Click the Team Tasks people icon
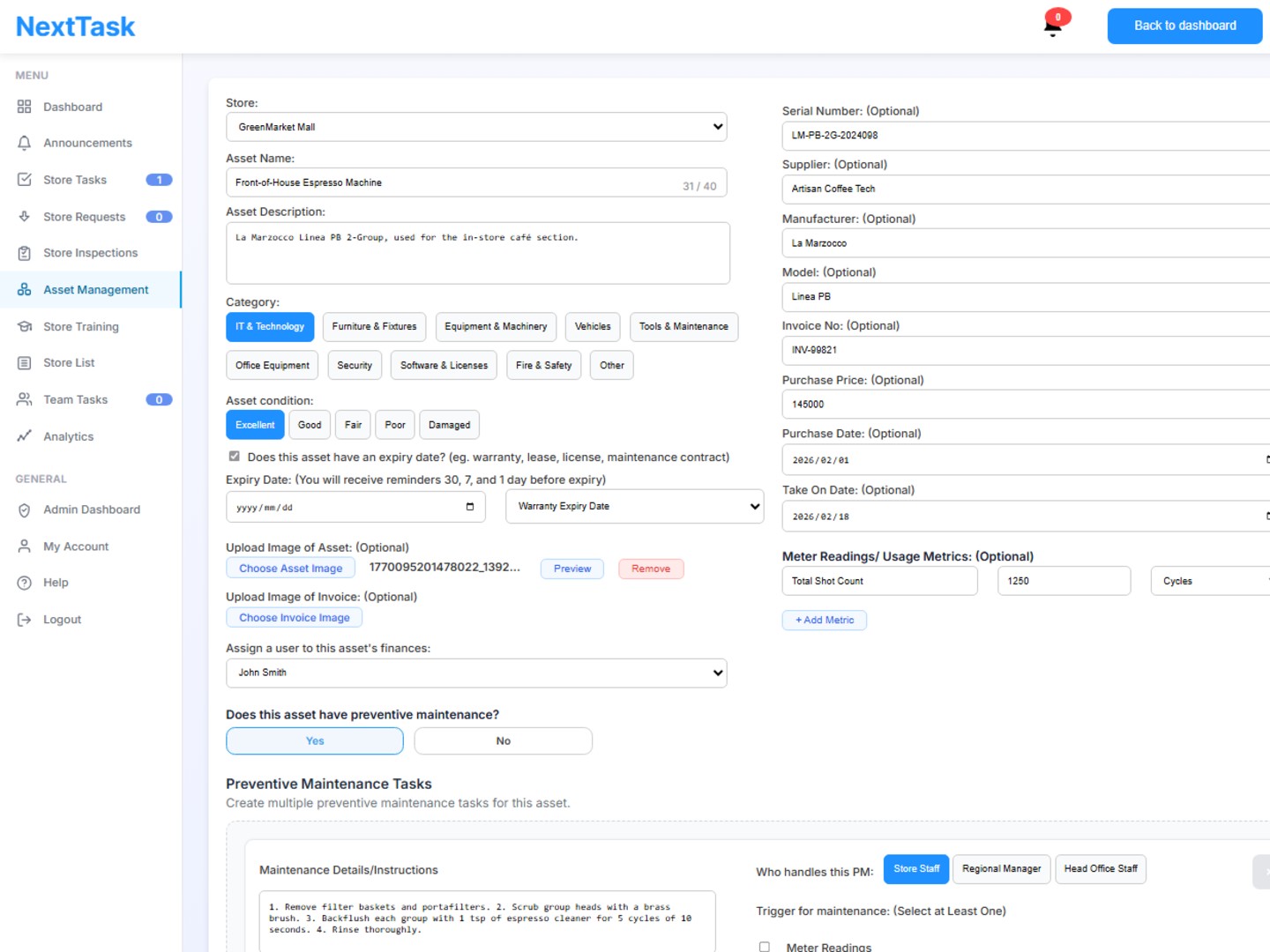 tap(24, 399)
